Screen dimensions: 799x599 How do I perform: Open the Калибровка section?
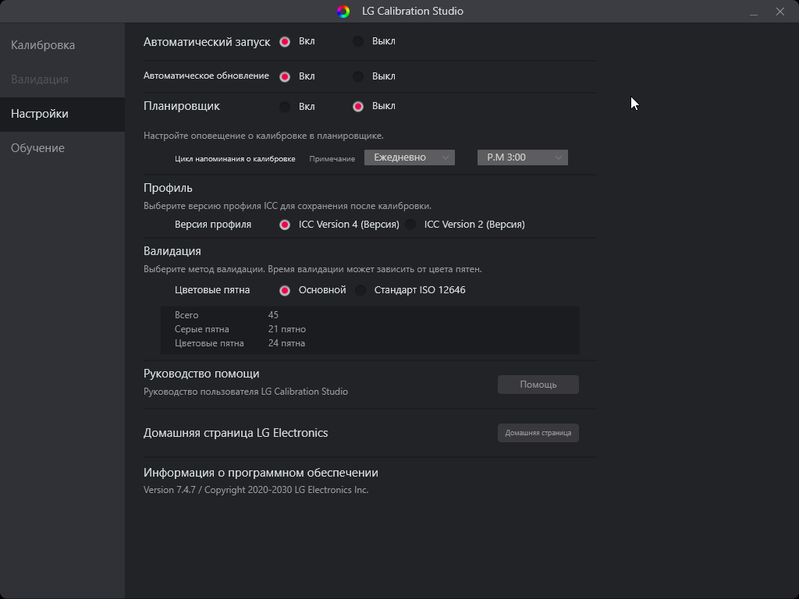tap(43, 45)
